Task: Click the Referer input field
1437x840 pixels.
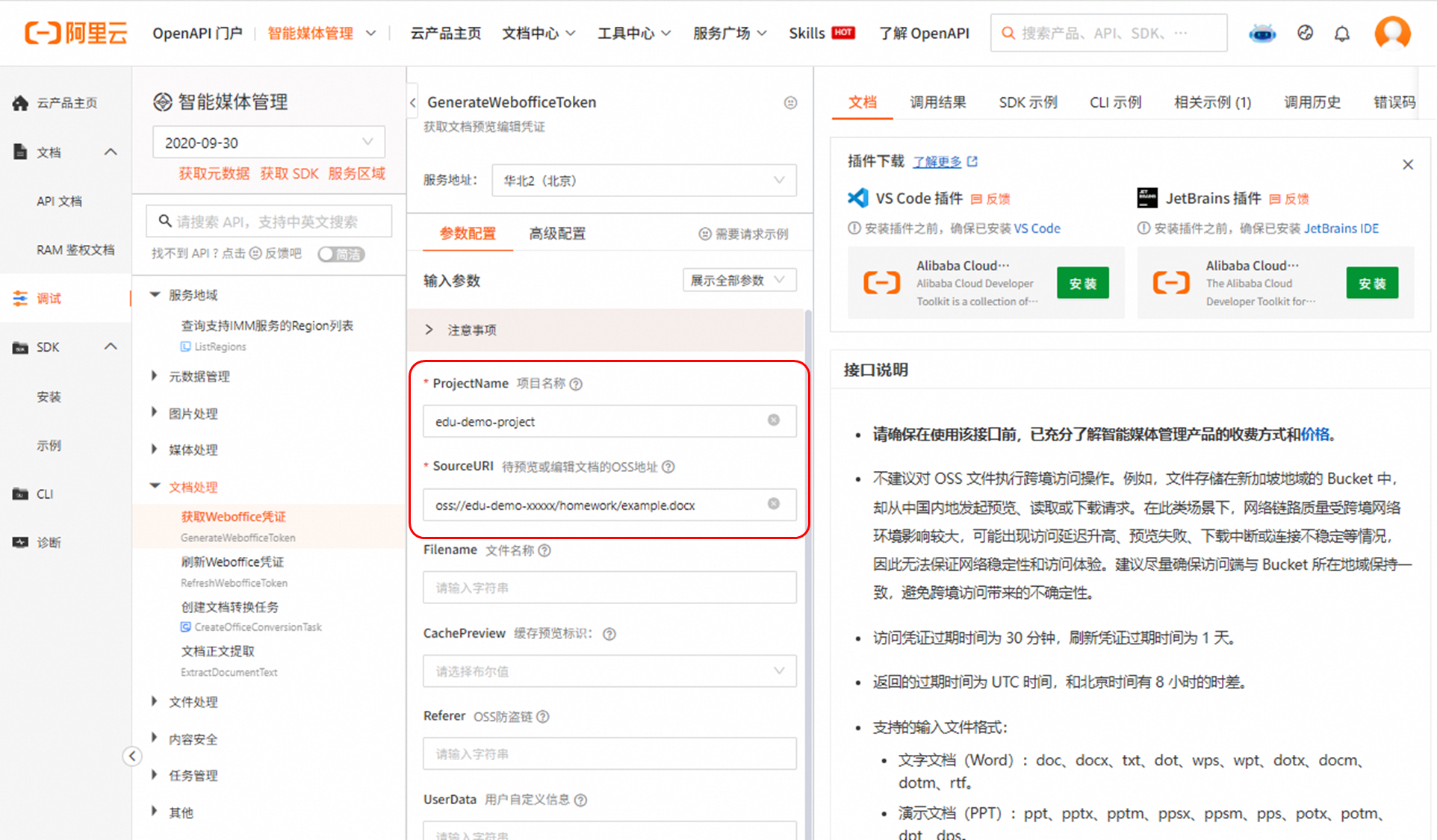Action: click(609, 754)
